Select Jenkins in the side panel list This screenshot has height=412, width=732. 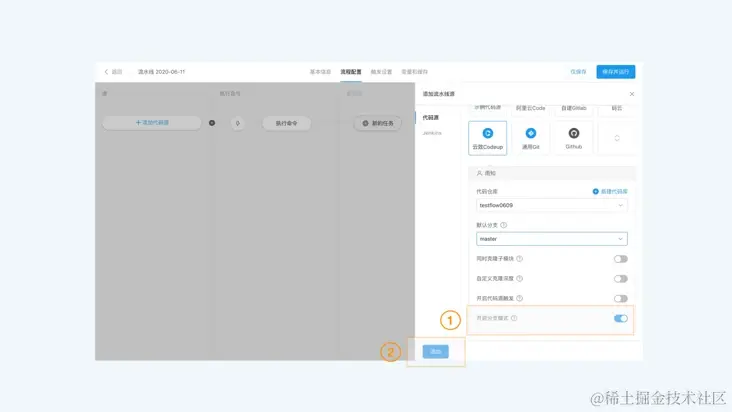pyautogui.click(x=432, y=133)
